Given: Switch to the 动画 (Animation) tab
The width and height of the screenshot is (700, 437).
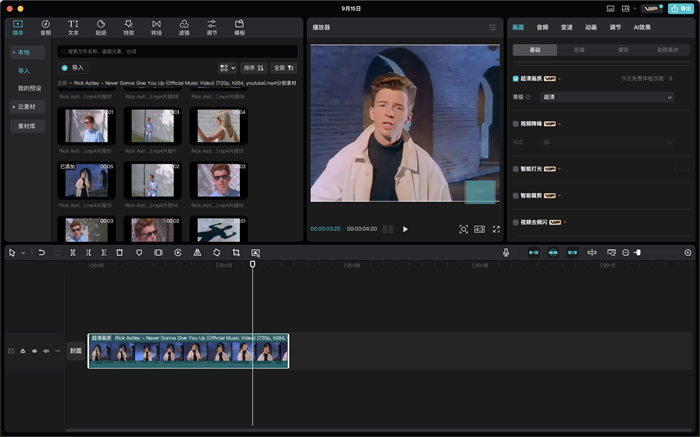Looking at the screenshot, I should pyautogui.click(x=591, y=27).
